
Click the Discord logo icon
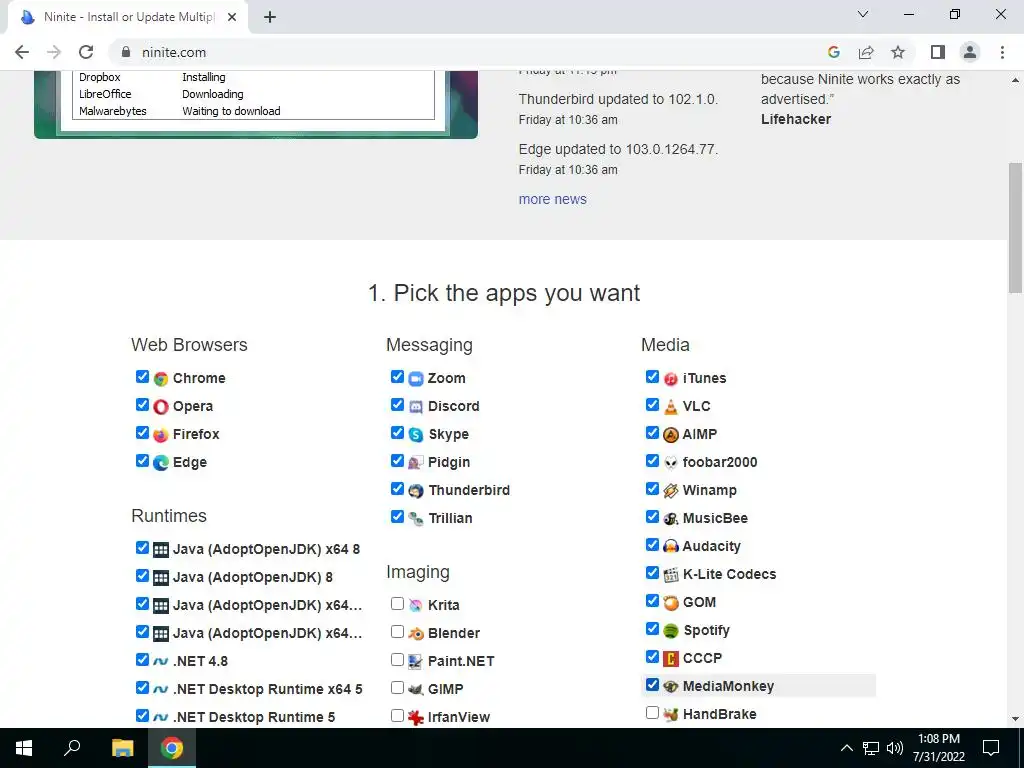[x=416, y=407]
